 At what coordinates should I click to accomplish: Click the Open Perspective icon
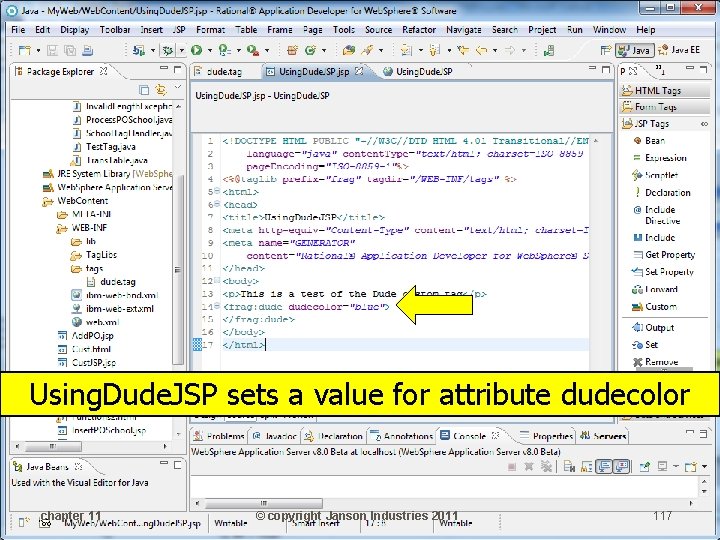click(x=606, y=50)
